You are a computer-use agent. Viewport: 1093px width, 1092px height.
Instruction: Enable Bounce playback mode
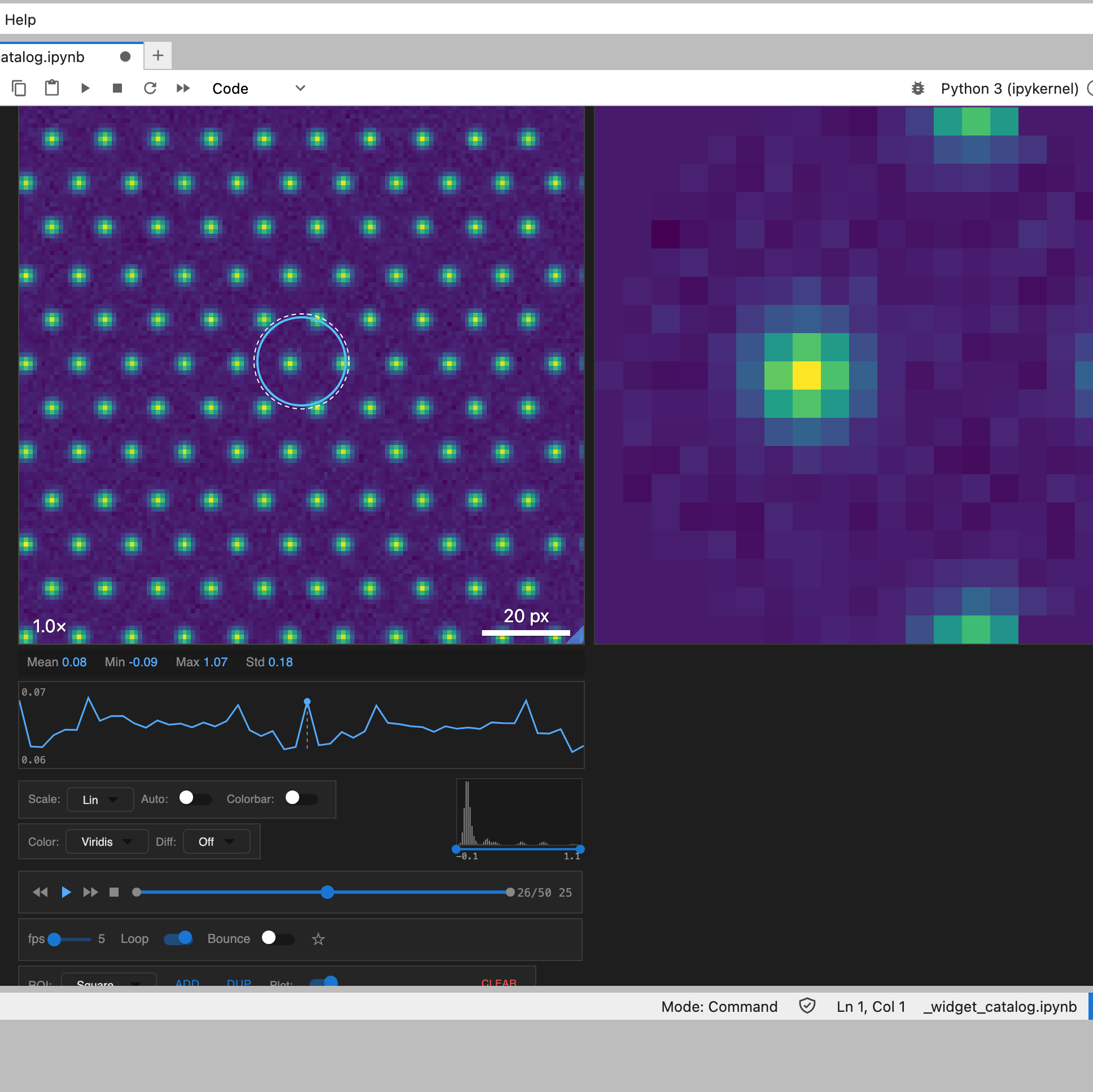pyautogui.click(x=278, y=938)
